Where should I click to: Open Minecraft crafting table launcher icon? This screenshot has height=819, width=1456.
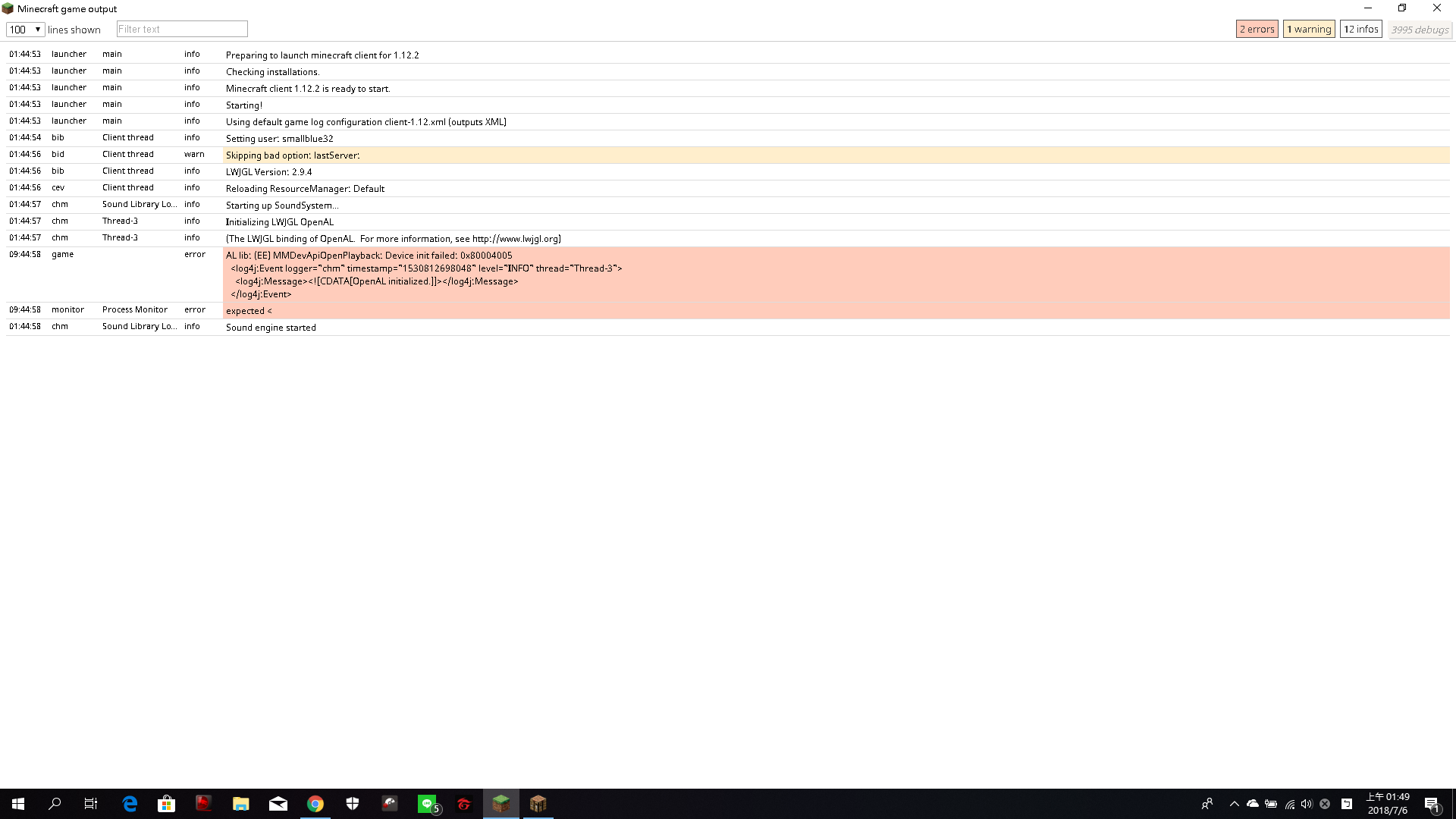pyautogui.click(x=538, y=804)
